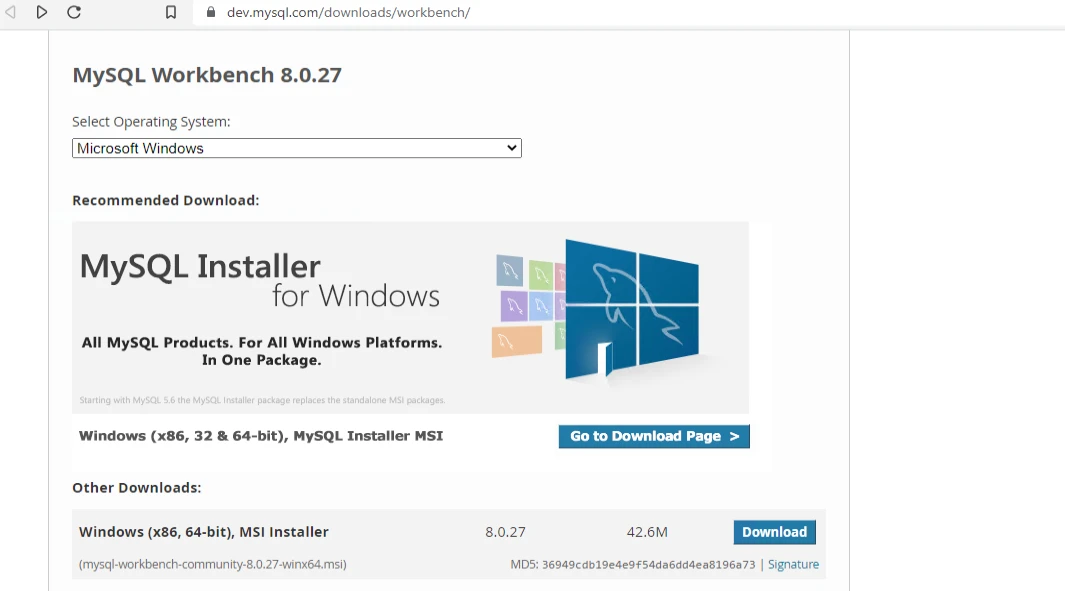Click the dropdown arrow next to Microsoft Windows

click(x=511, y=147)
